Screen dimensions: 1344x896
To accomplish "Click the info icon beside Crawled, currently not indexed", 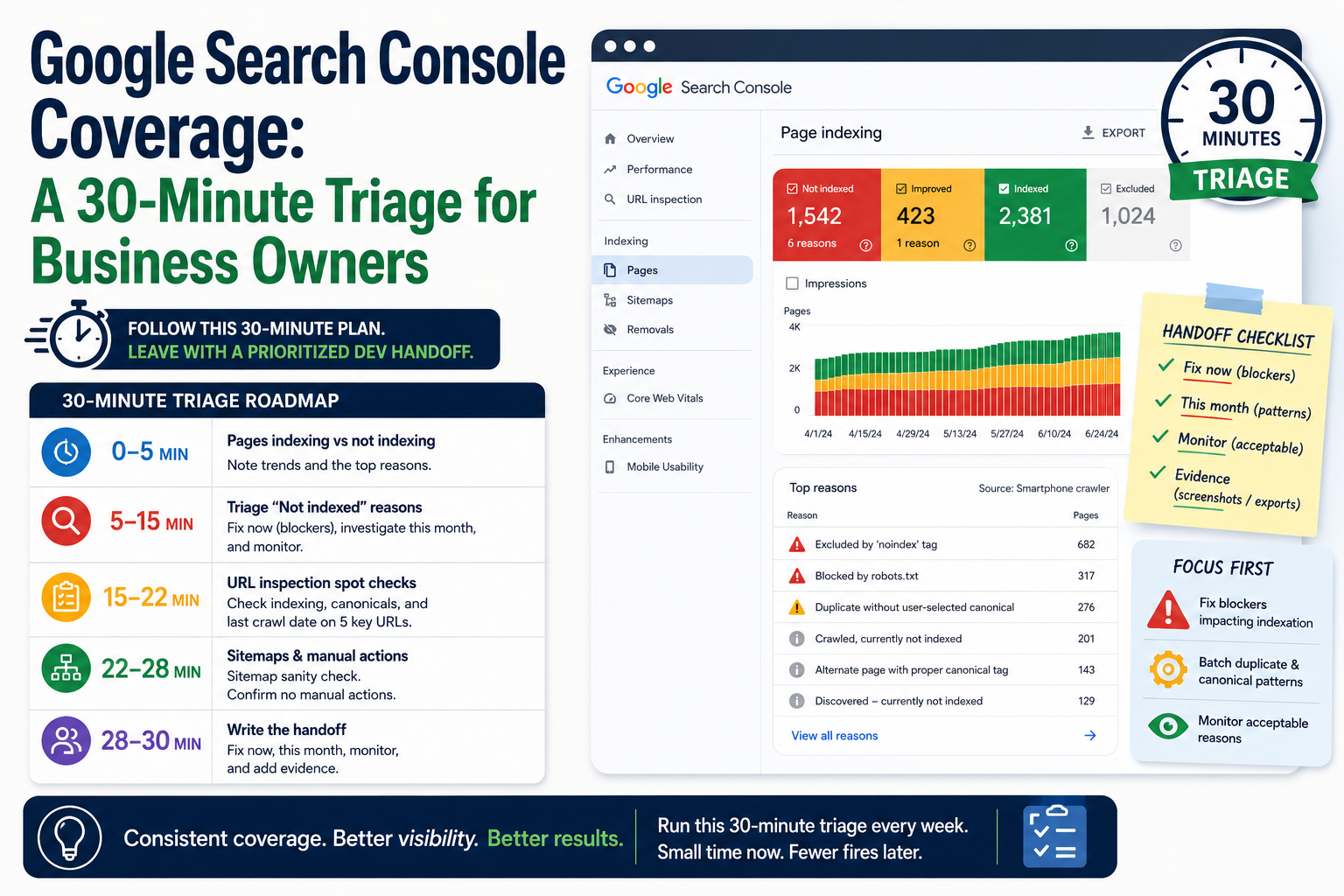I will click(797, 639).
